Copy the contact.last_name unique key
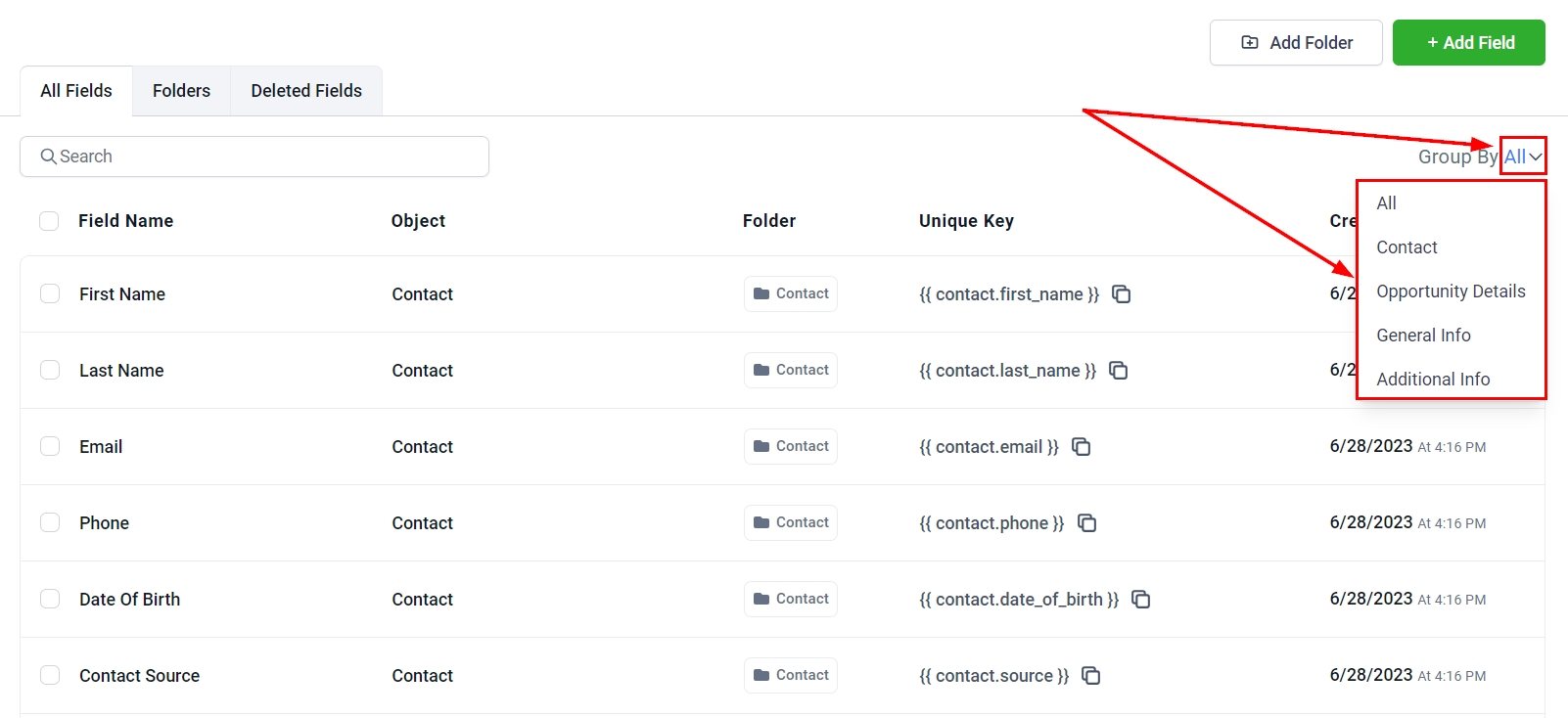Viewport: 1568px width, 718px height. 1119,371
